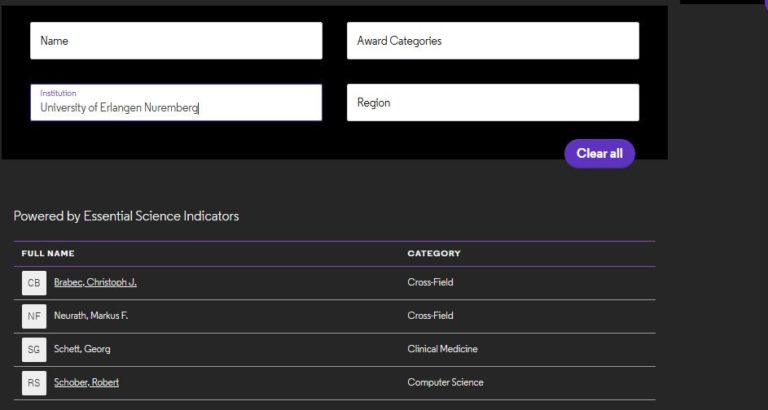
Task: Click the Powered by Essential Science Indicators text
Action: point(126,216)
